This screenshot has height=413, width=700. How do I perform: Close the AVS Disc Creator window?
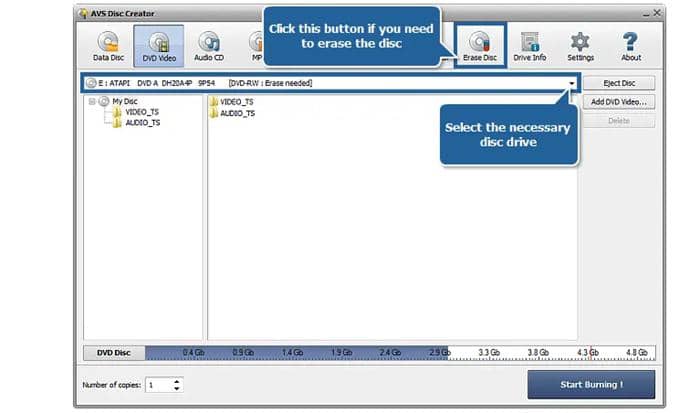click(x=657, y=13)
